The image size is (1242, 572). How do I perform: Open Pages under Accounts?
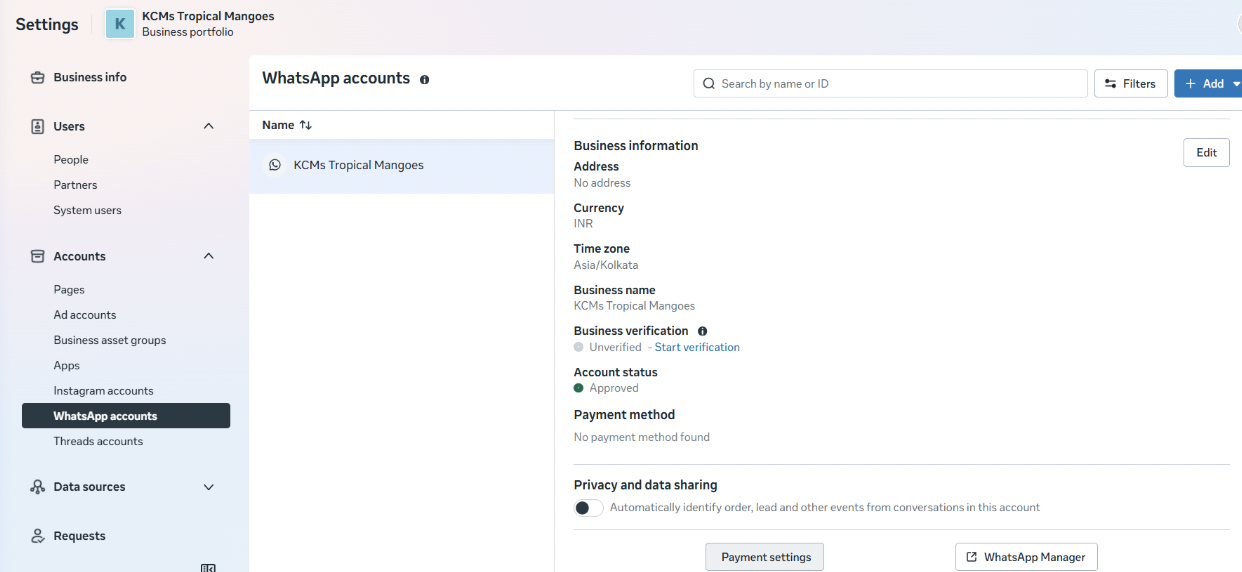click(x=69, y=290)
